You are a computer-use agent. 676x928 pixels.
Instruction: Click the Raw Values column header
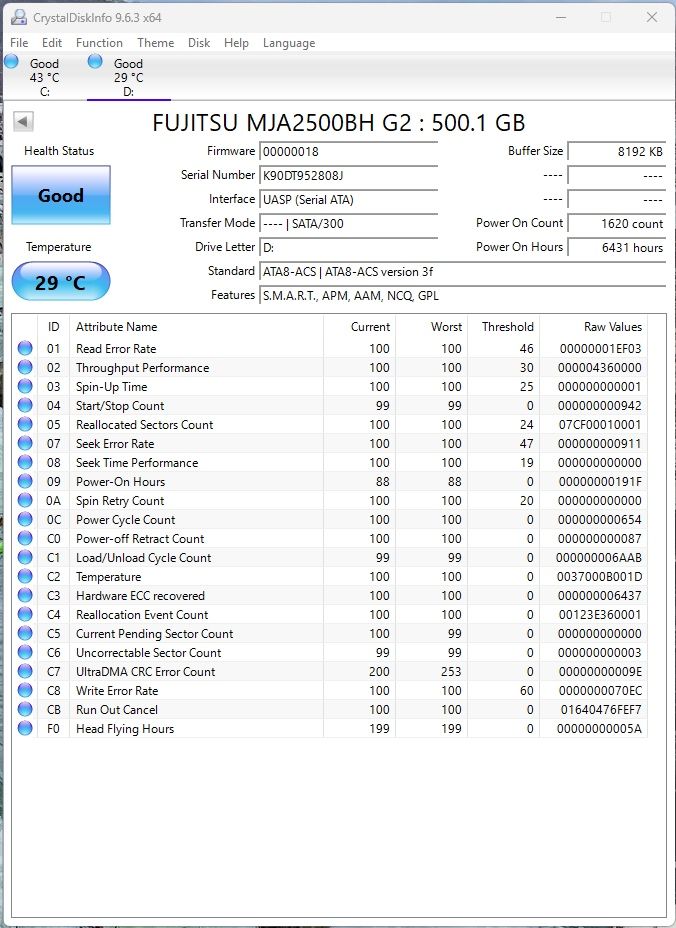(594, 327)
